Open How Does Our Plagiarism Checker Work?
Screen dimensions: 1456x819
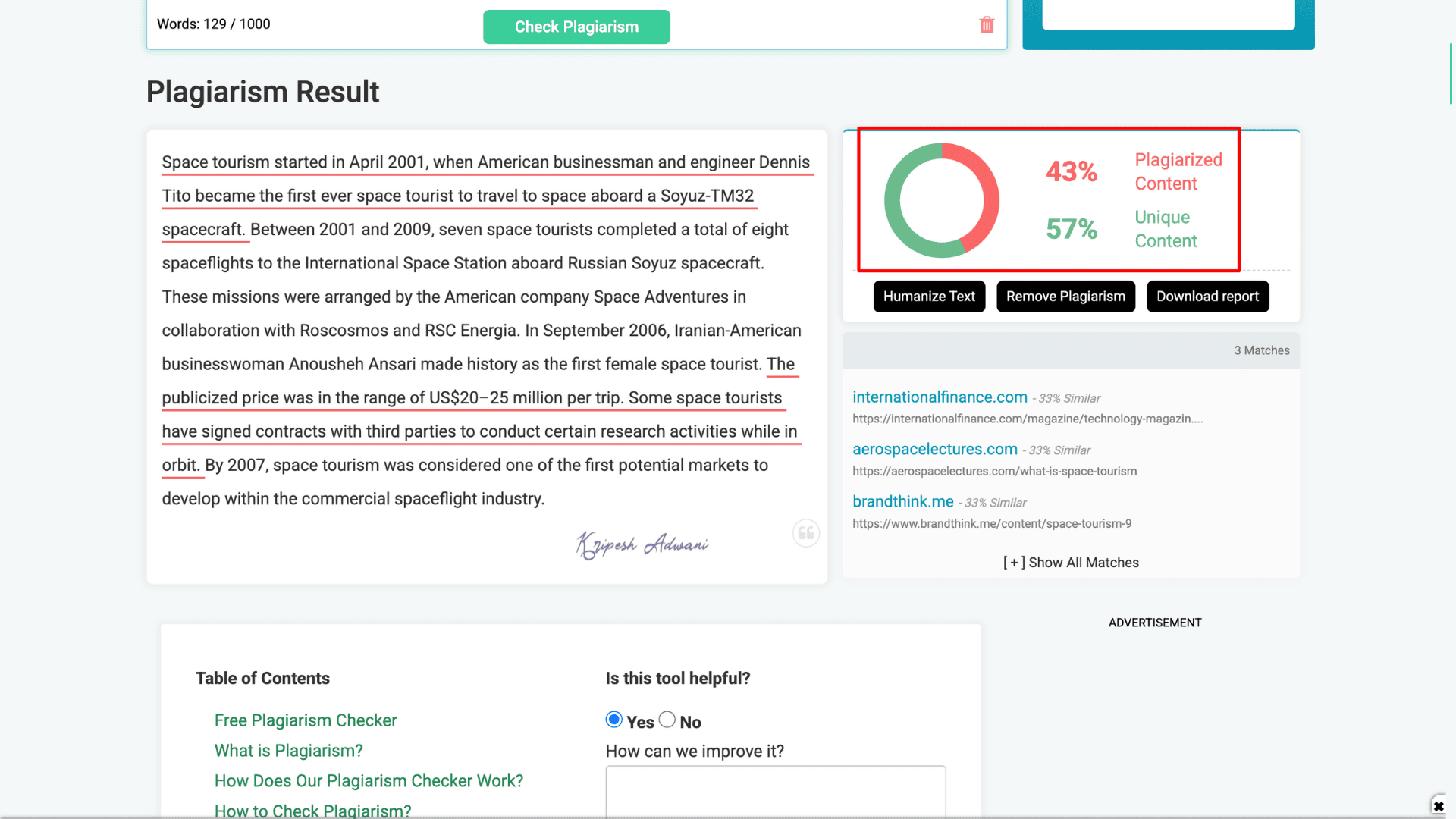coord(369,781)
